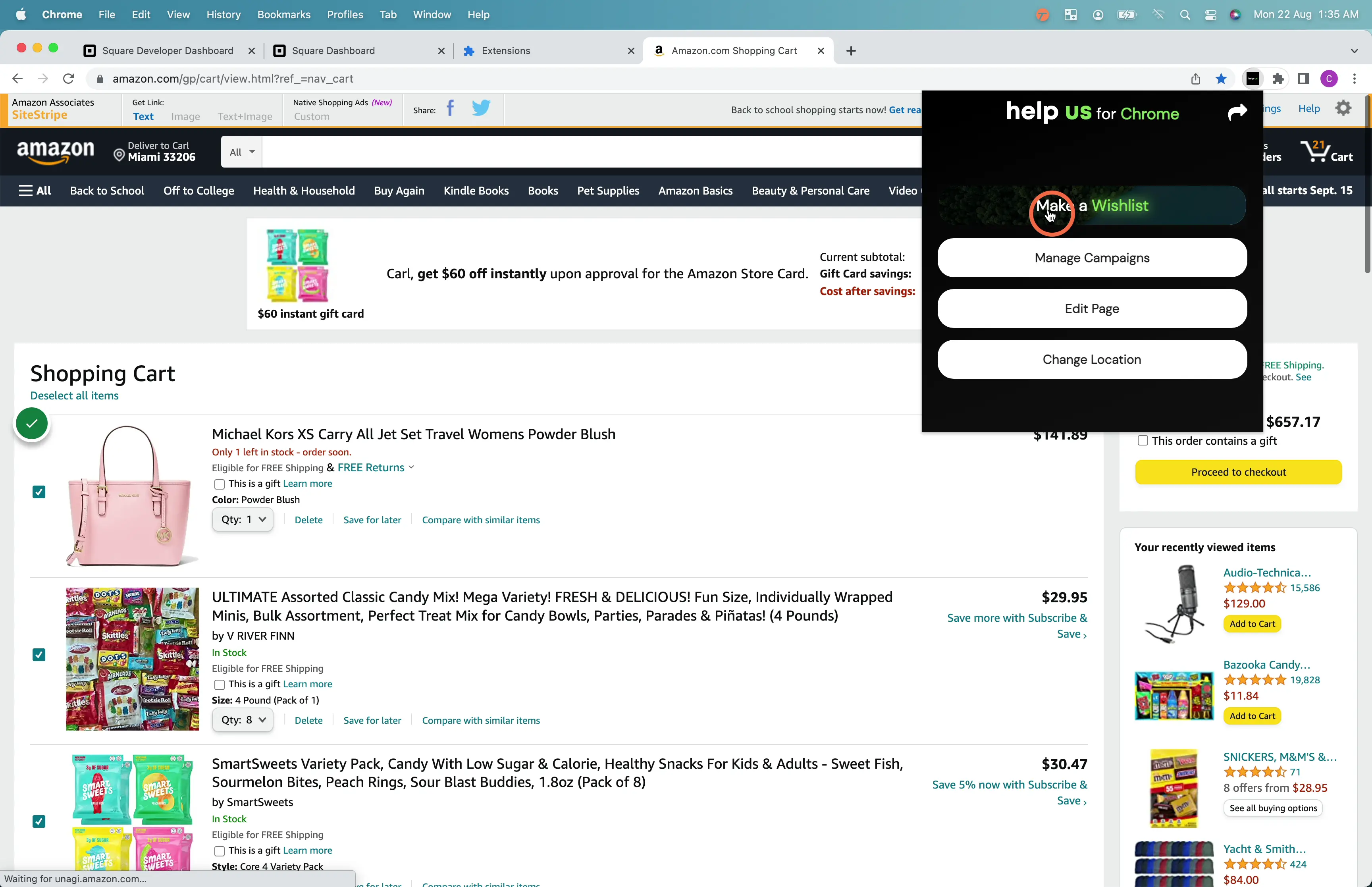This screenshot has height=887, width=1372.
Task: Click the Amazon logo
Action: pyautogui.click(x=55, y=152)
